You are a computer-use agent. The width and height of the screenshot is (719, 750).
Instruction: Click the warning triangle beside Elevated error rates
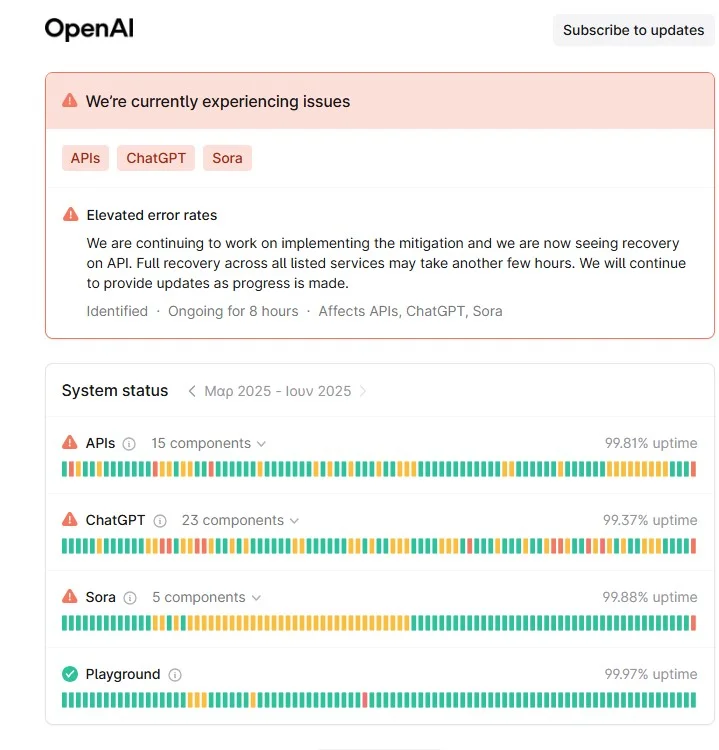70,214
